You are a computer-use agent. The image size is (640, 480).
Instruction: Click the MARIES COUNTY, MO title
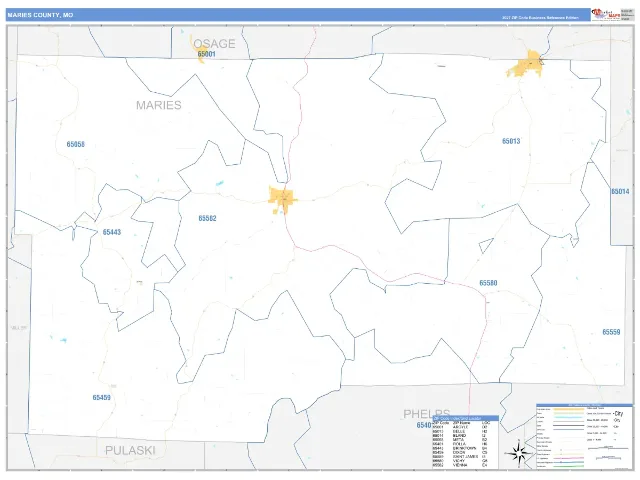click(40, 15)
